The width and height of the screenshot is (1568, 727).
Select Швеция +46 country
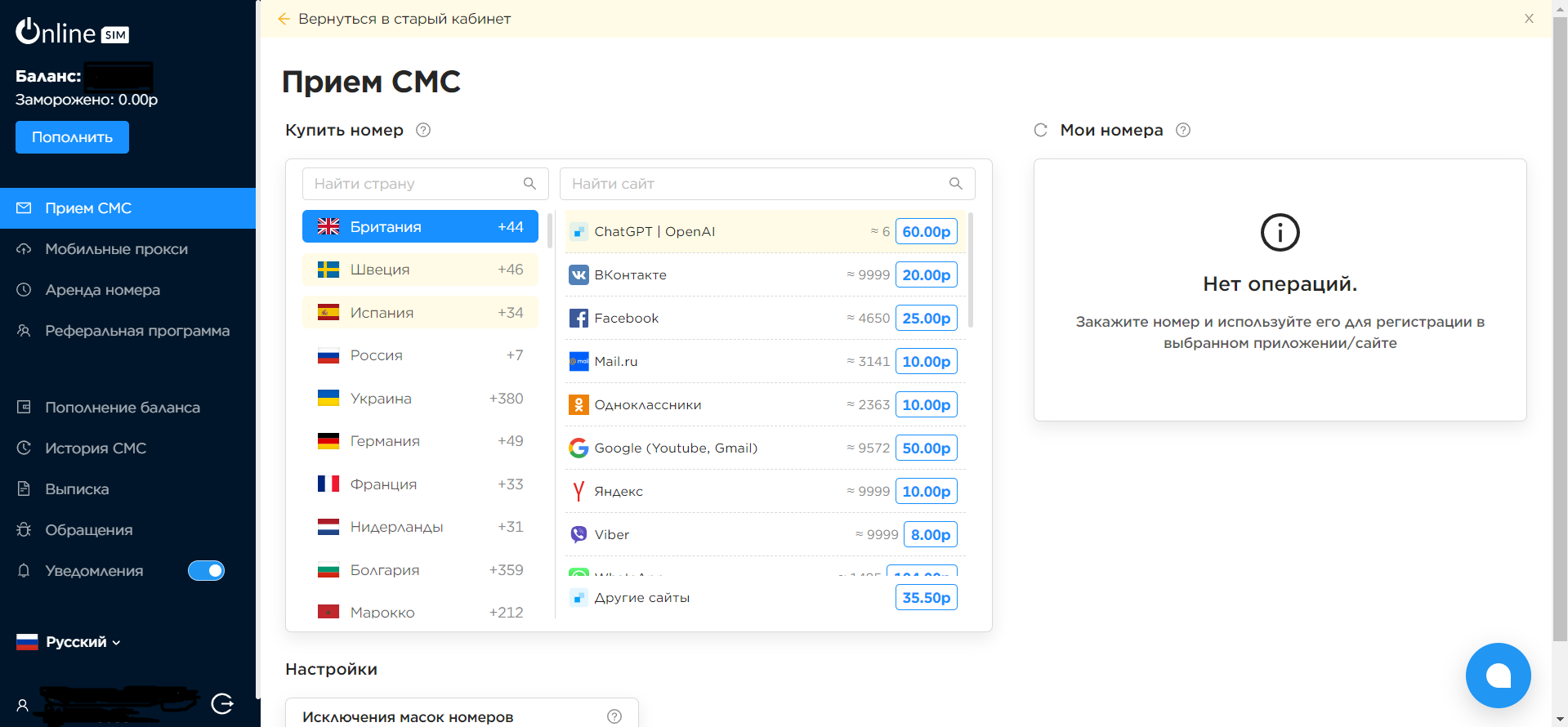[420, 270]
